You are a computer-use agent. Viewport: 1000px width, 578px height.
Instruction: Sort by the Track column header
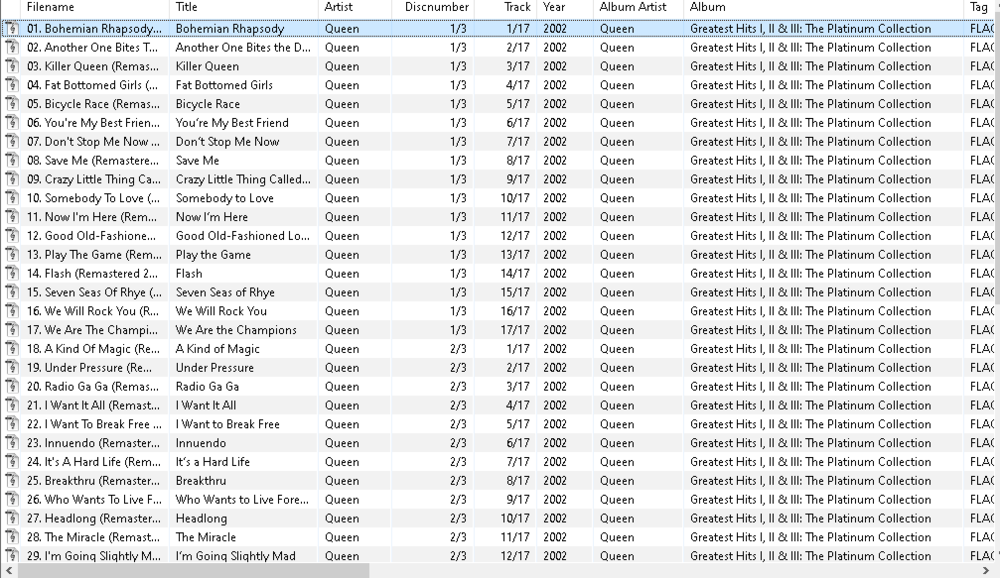505,8
